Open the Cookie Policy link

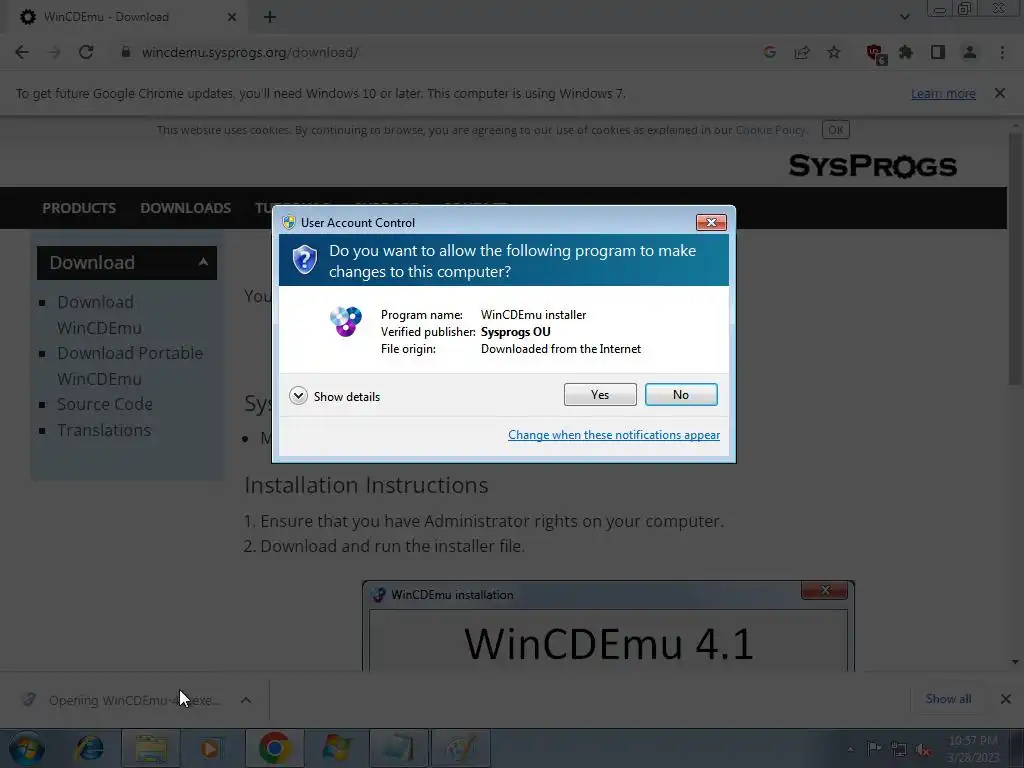(770, 130)
